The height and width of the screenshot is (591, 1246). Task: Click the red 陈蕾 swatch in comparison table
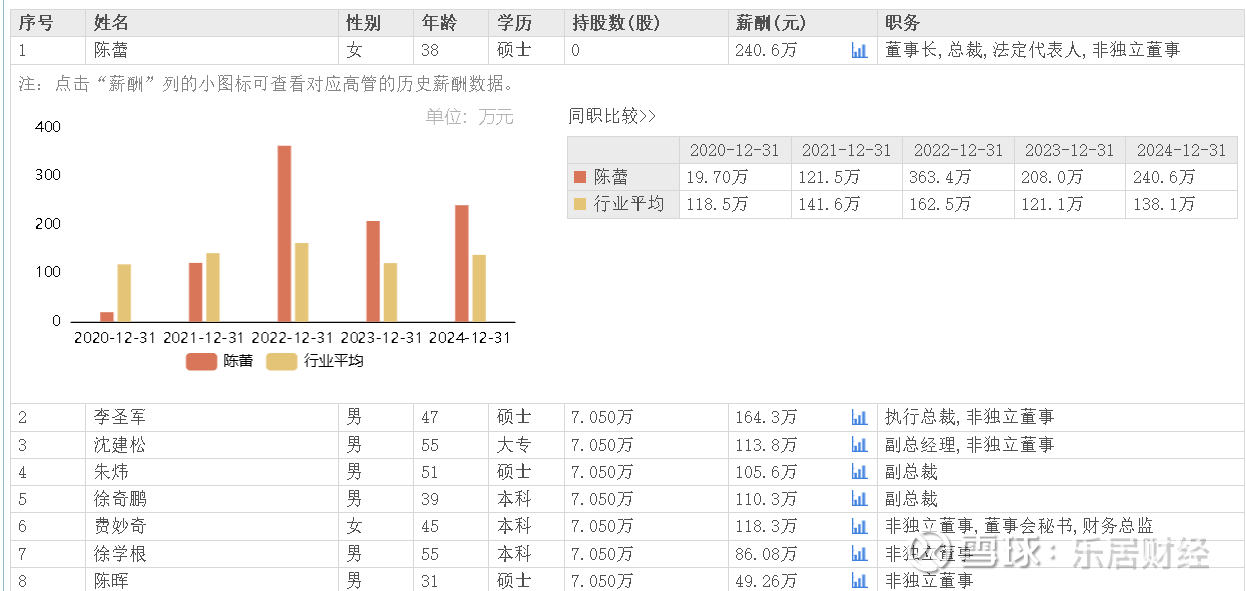(x=580, y=177)
